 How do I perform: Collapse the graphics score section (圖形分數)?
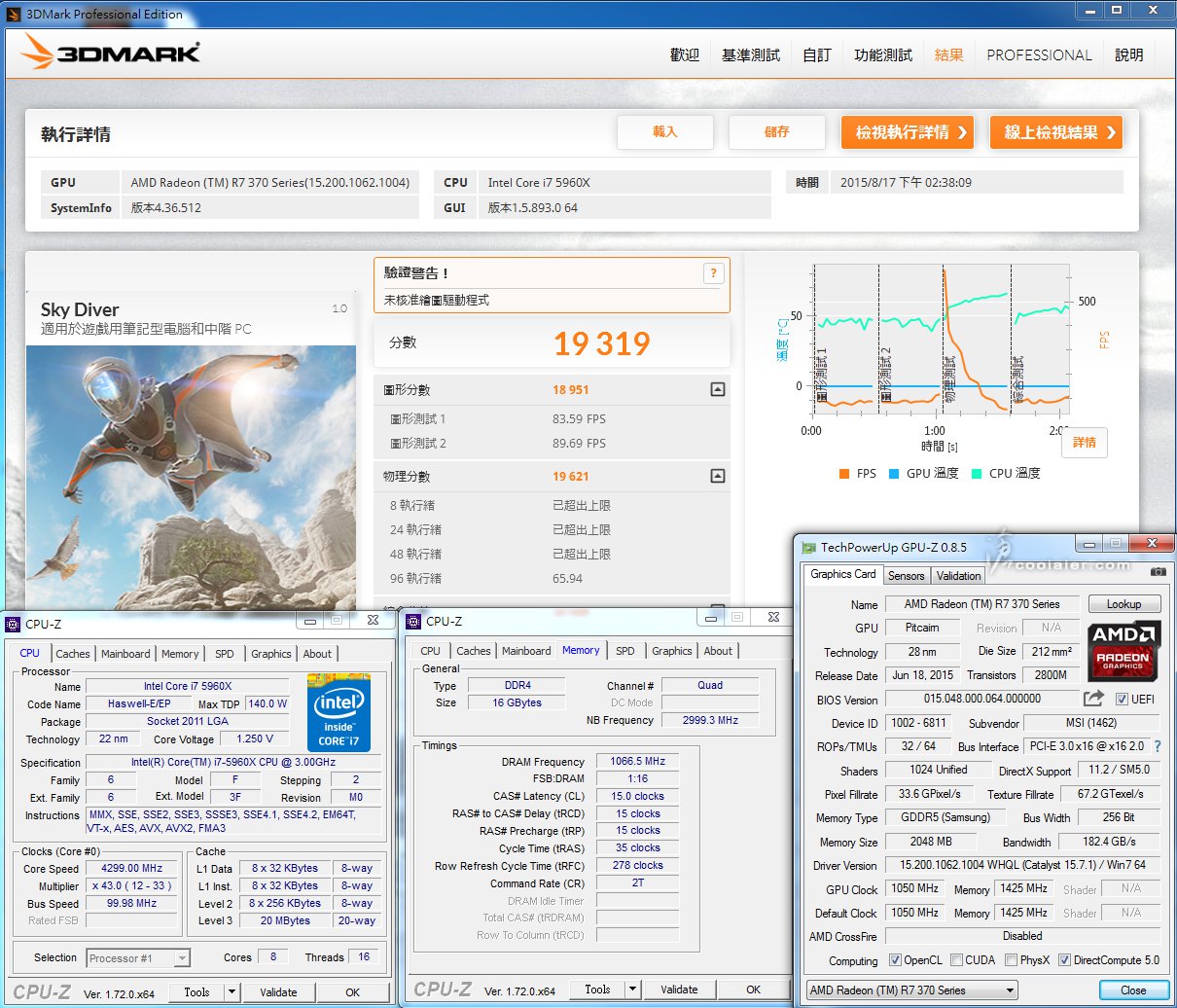(x=717, y=389)
